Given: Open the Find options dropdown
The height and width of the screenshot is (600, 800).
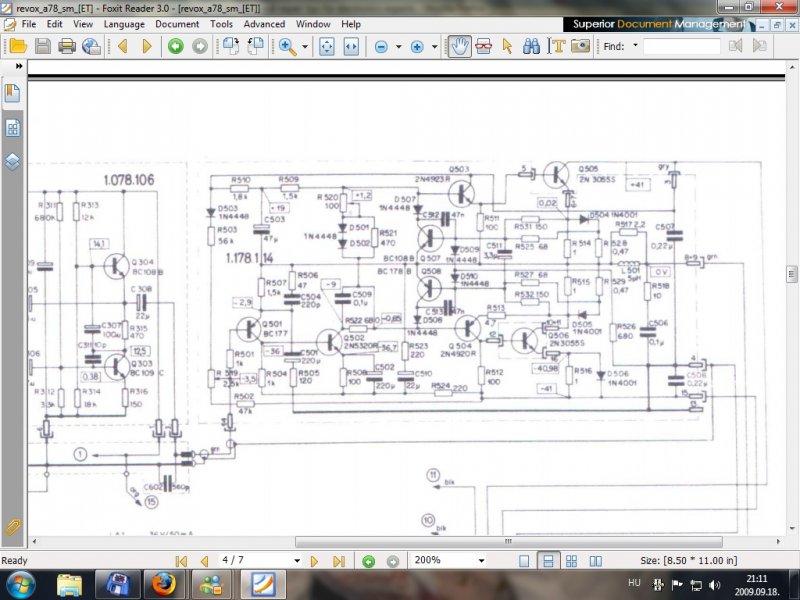Looking at the screenshot, I should 635,45.
